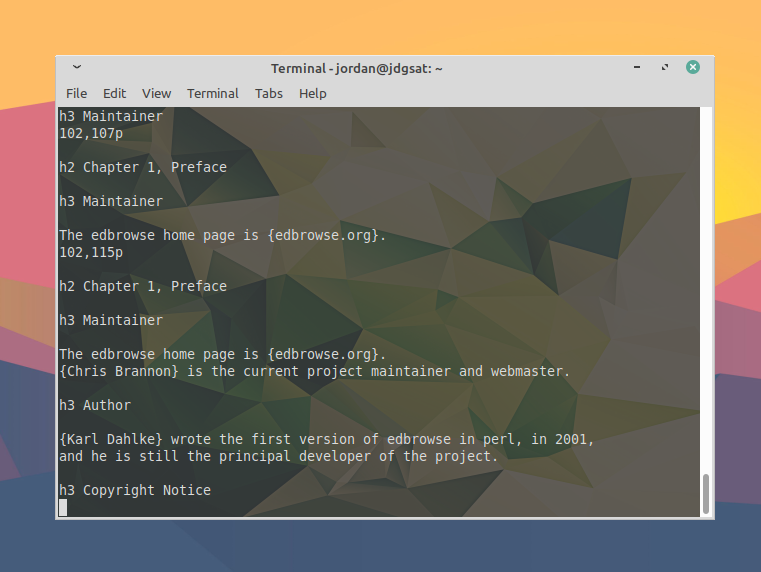761x572 pixels.
Task: Open the File menu
Action: click(x=76, y=93)
